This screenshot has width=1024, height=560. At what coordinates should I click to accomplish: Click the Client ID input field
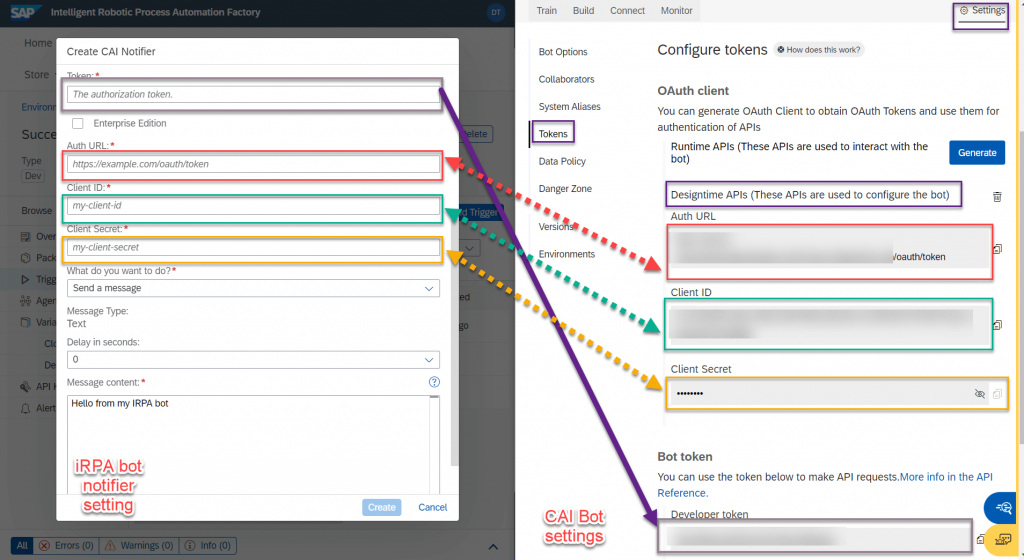coord(253,206)
